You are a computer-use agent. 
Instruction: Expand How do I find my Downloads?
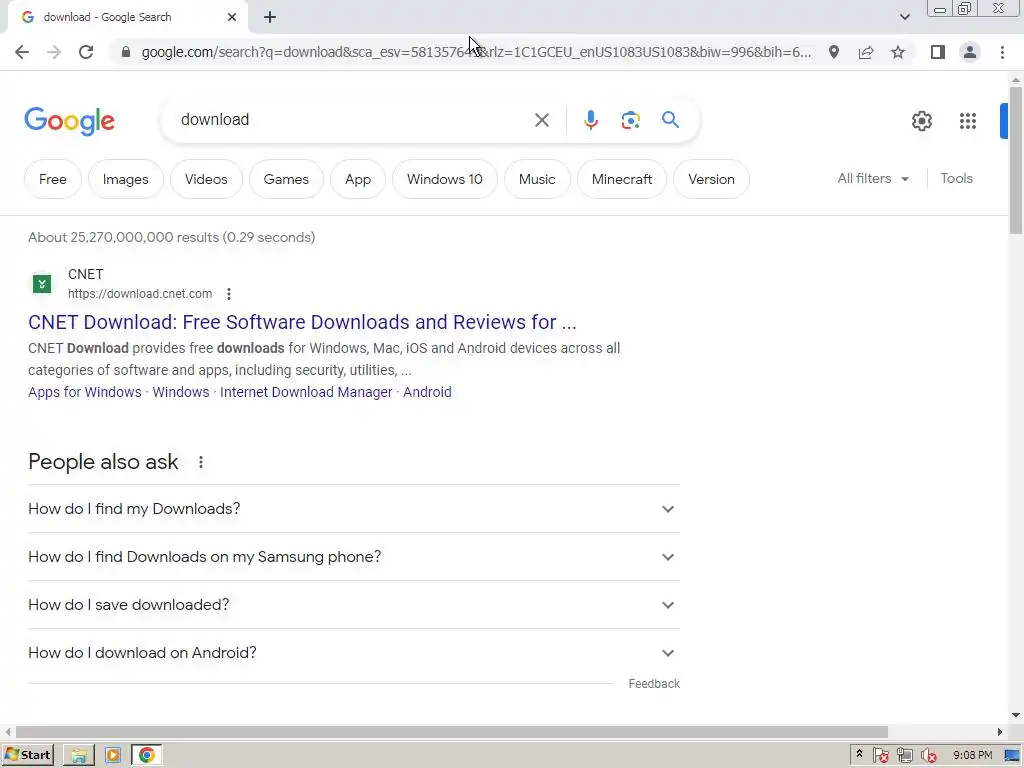click(354, 509)
